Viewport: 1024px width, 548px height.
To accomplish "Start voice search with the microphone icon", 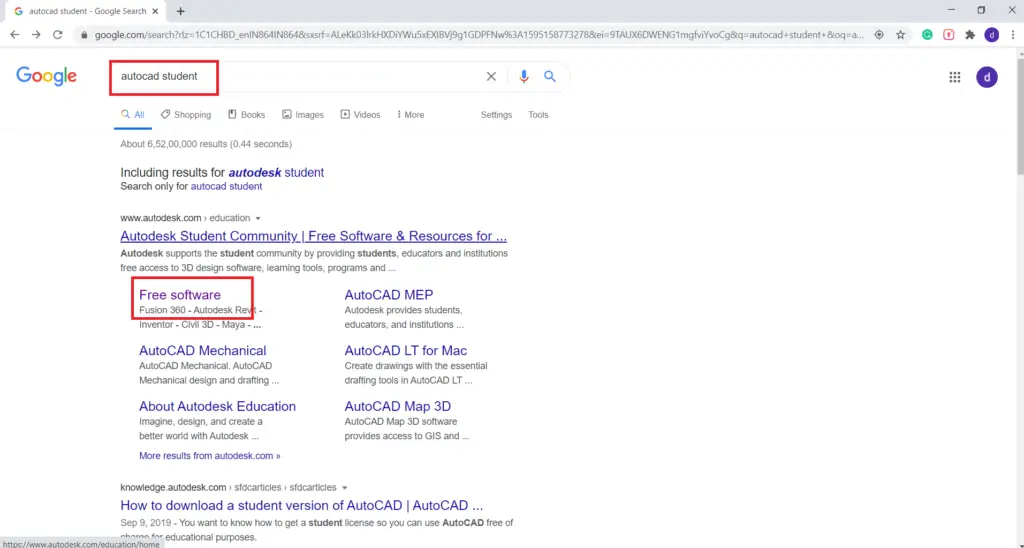I will pos(523,76).
